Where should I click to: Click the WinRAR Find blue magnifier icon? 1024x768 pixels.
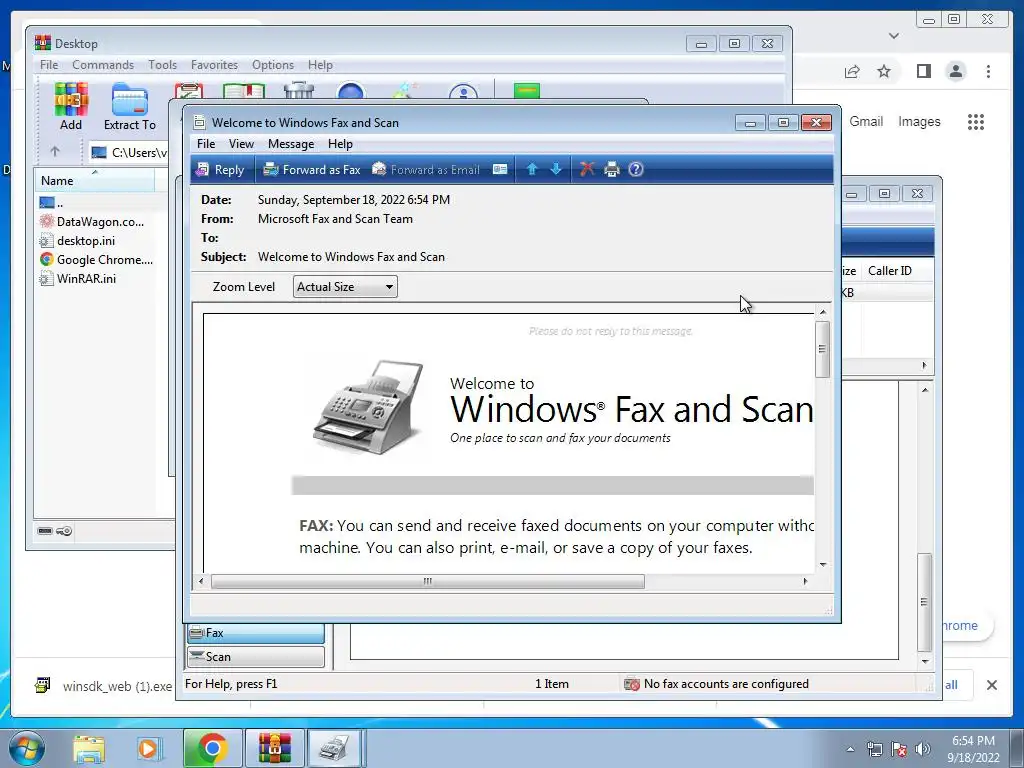pyautogui.click(x=351, y=91)
